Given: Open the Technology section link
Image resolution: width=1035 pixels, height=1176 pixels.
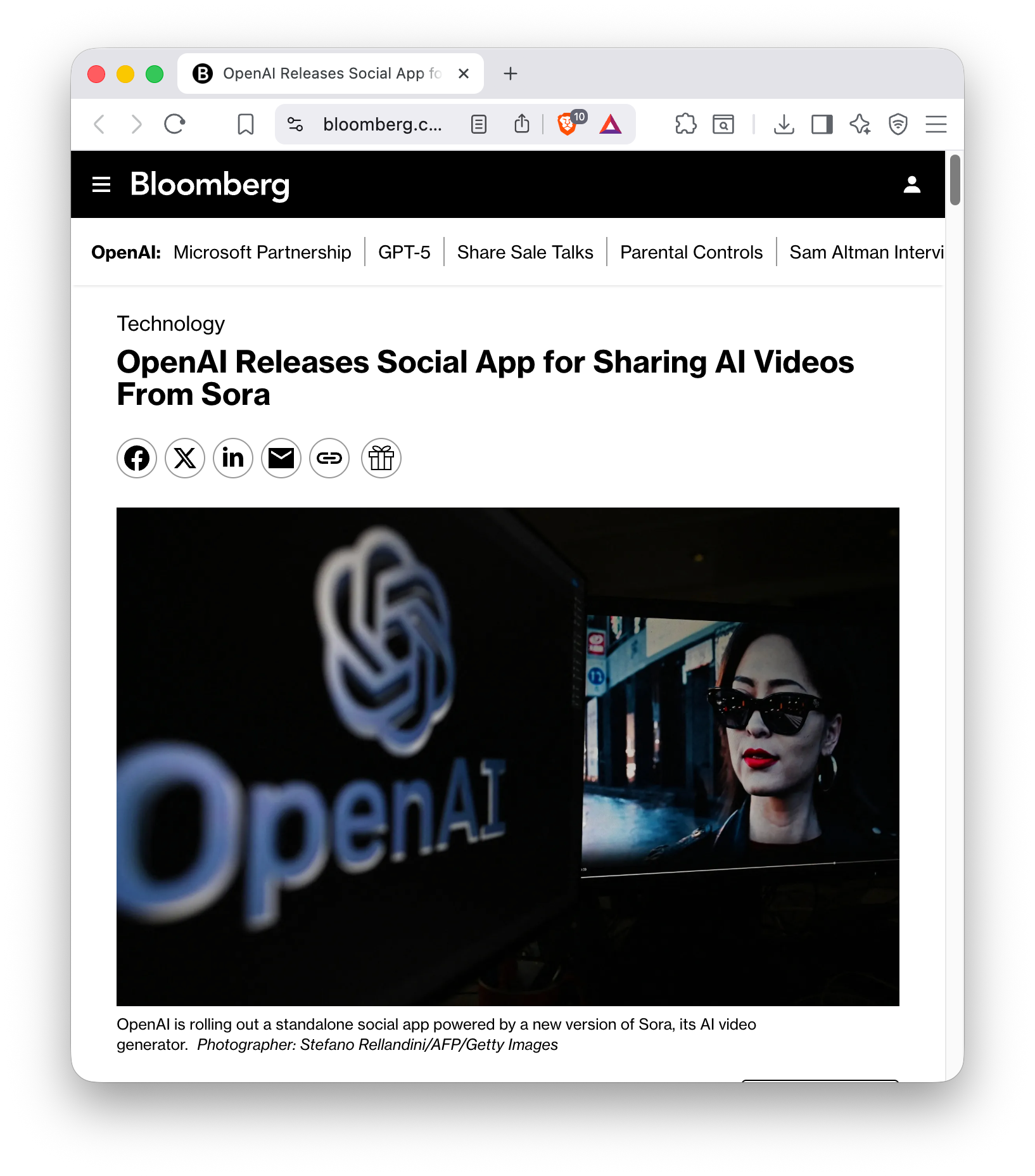Looking at the screenshot, I should pyautogui.click(x=171, y=324).
